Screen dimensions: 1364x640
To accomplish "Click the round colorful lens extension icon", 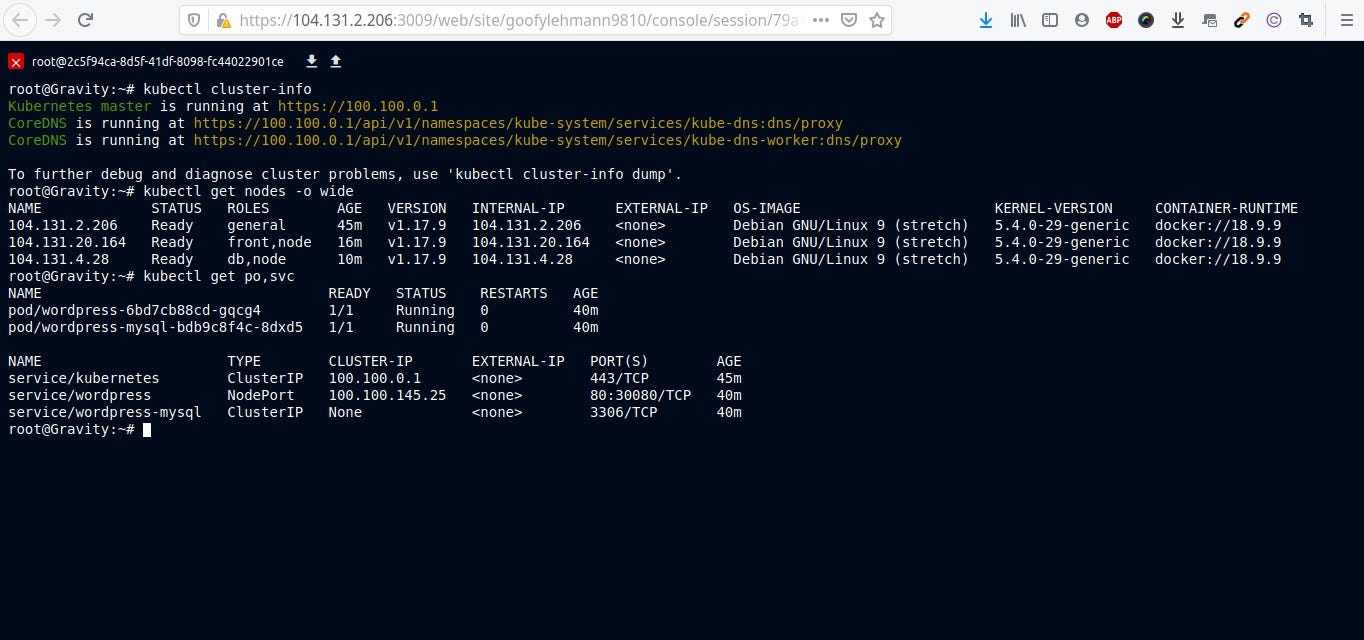I will click(x=1146, y=20).
